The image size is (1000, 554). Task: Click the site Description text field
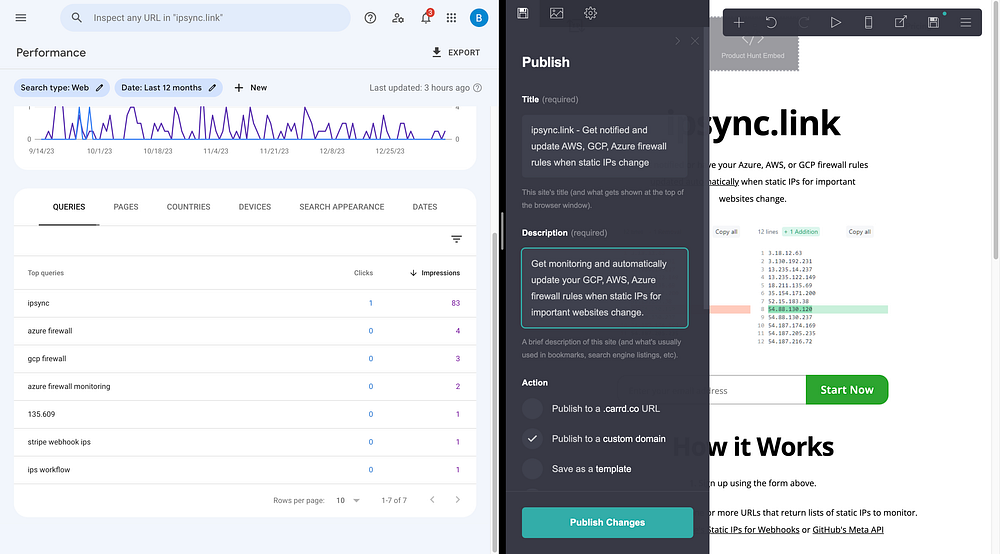tap(605, 288)
